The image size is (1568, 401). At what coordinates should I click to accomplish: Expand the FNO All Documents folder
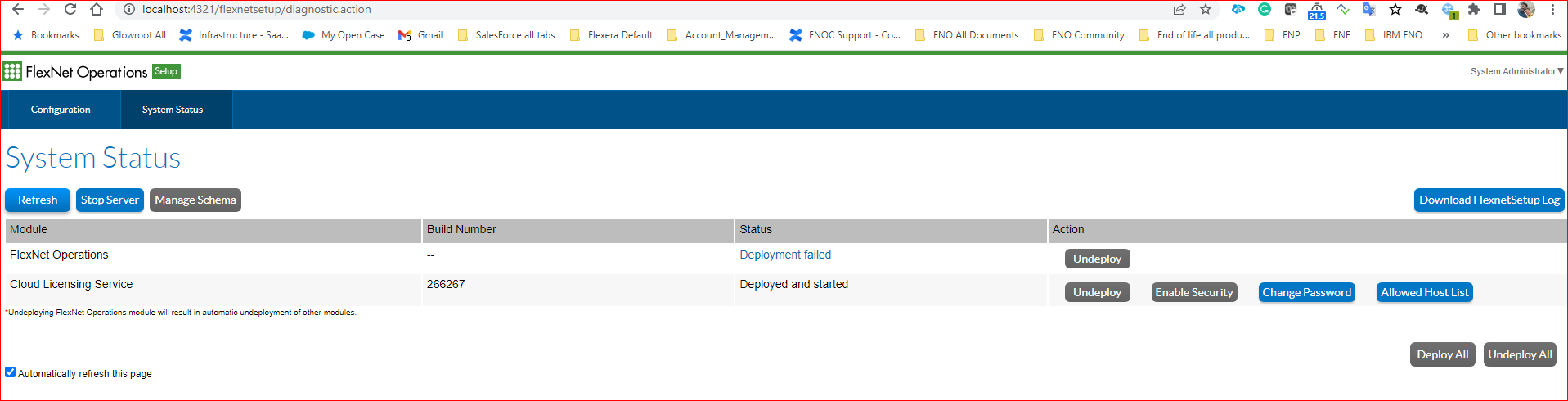[x=968, y=35]
